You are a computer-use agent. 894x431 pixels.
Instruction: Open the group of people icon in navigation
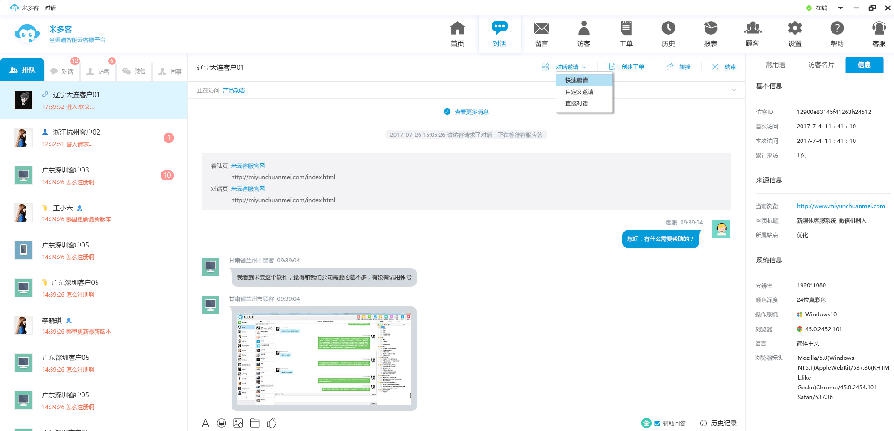point(753,28)
